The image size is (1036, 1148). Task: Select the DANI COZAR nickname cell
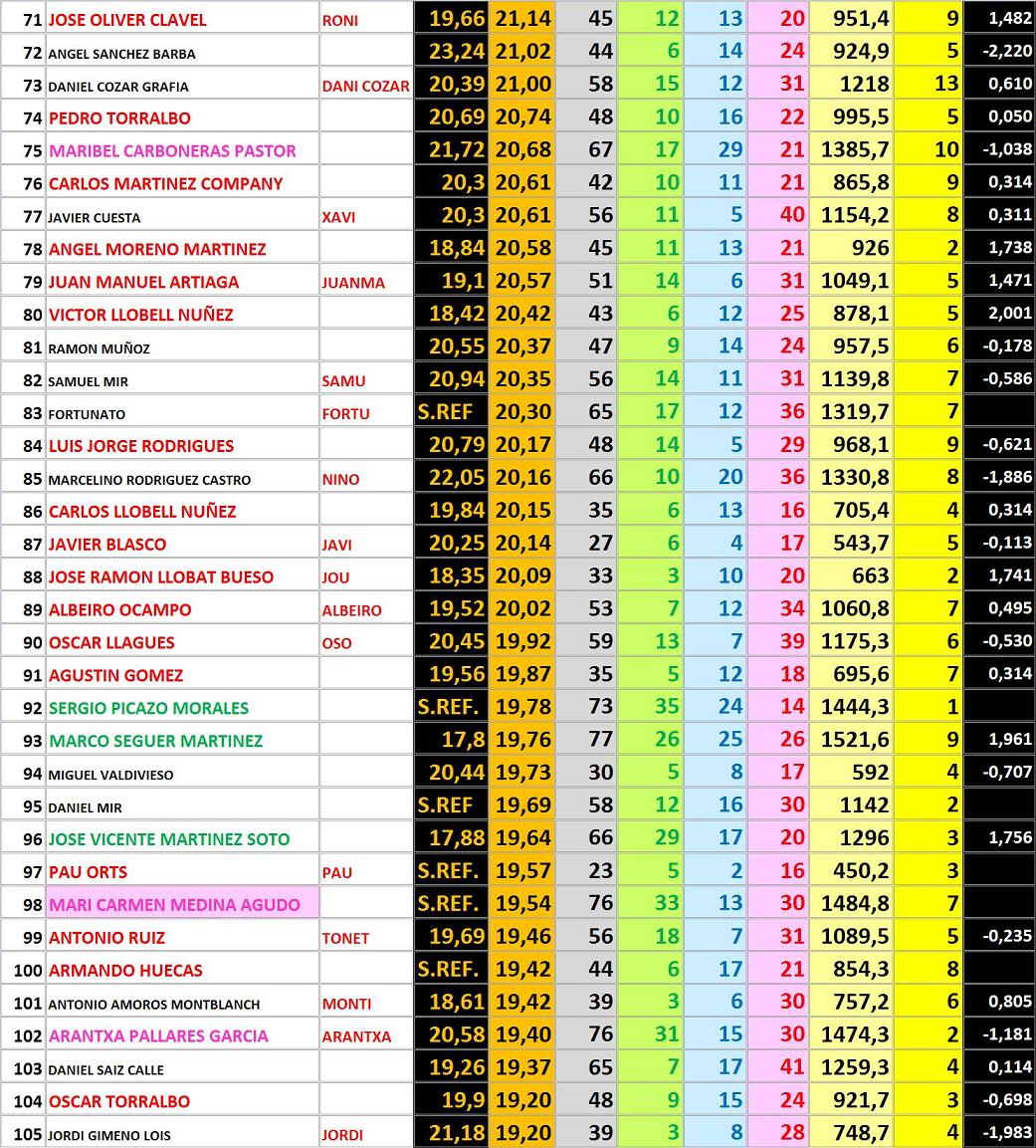(365, 86)
